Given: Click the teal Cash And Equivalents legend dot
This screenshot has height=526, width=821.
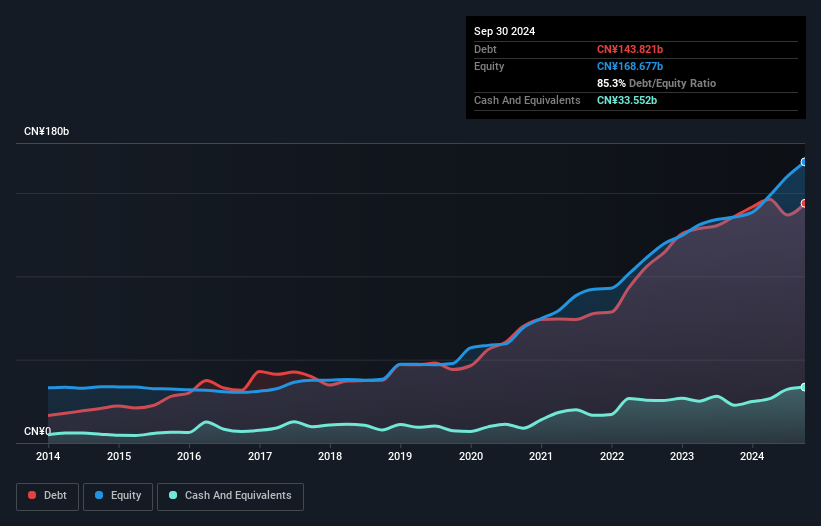Looking at the screenshot, I should [173, 495].
